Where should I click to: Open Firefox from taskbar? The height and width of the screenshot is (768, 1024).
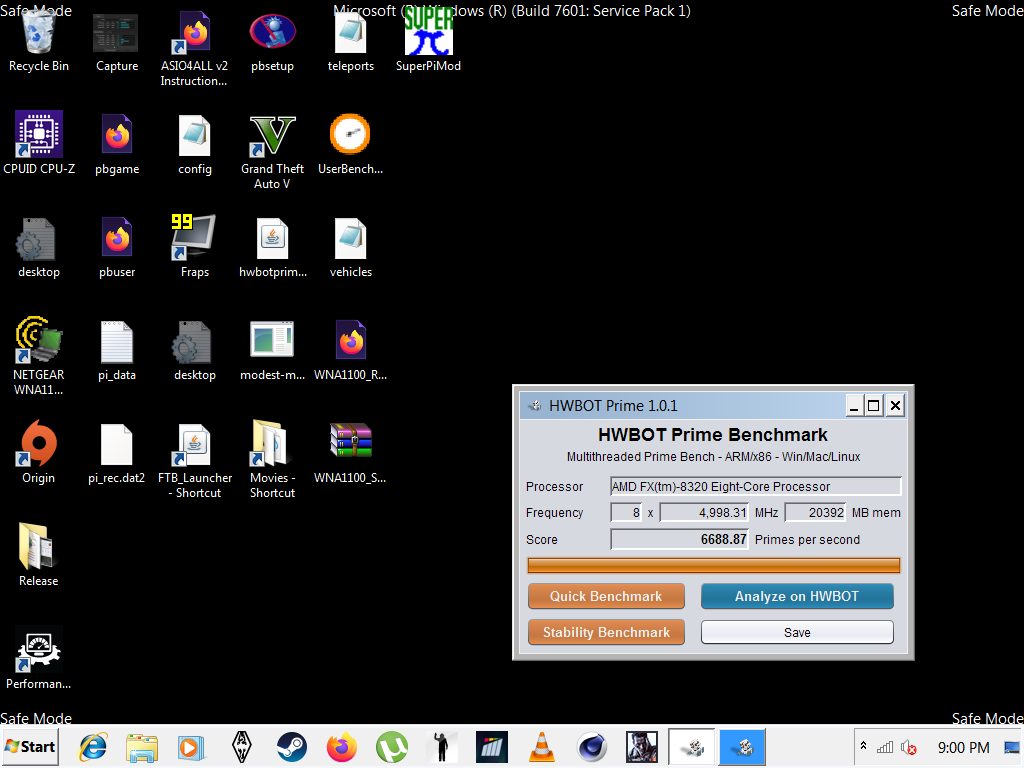342,747
